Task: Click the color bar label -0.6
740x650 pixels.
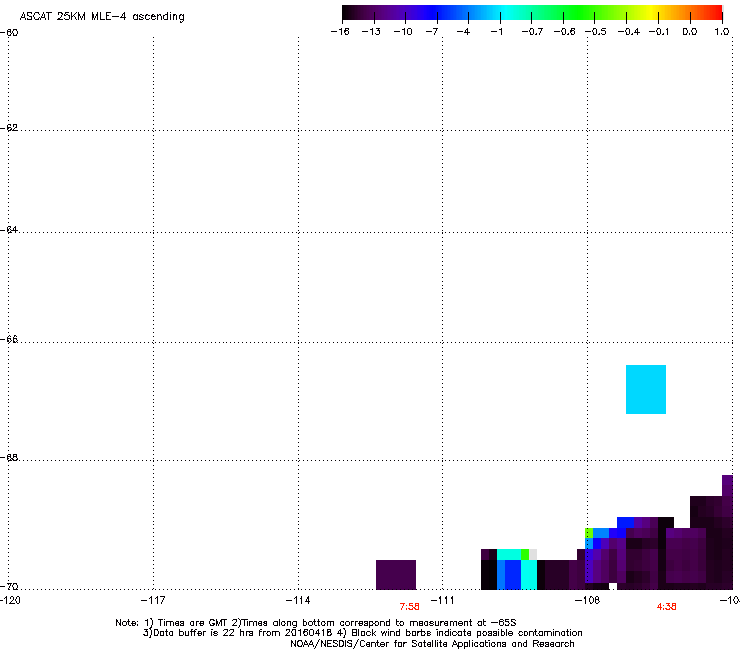Action: [564, 32]
